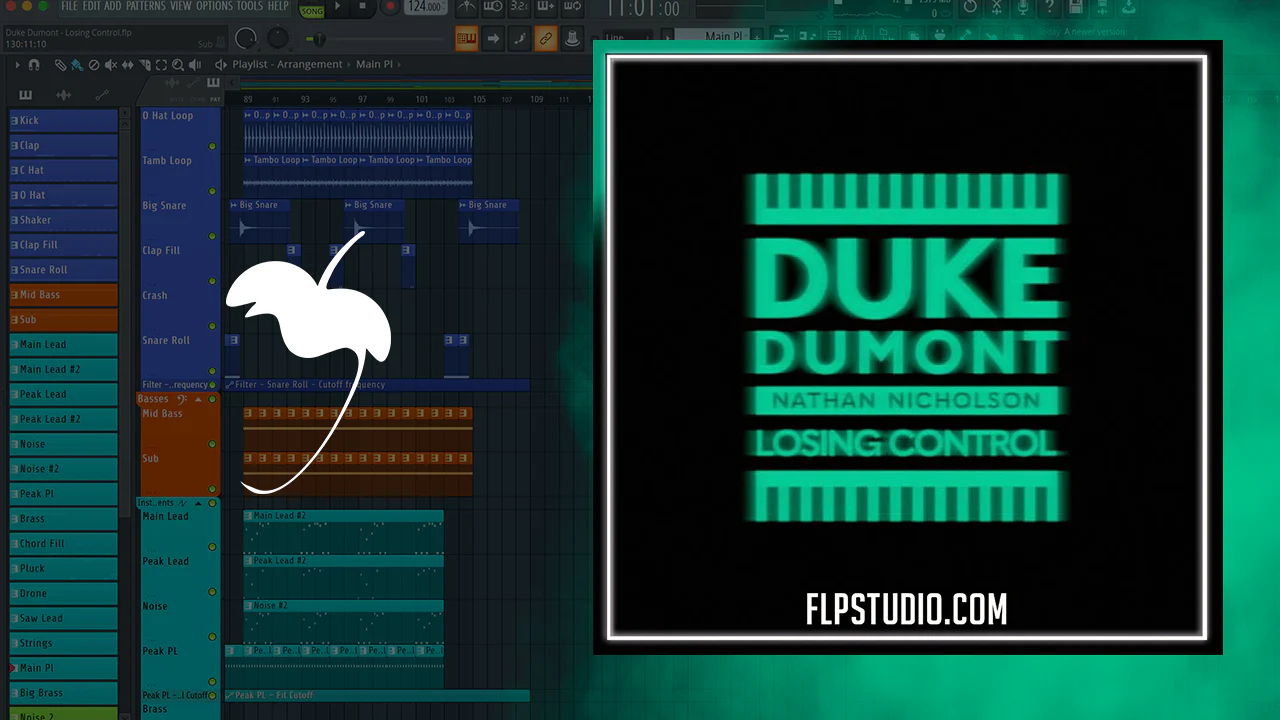This screenshot has height=720, width=1280.
Task: Stop playback with the stop button
Action: (362, 7)
